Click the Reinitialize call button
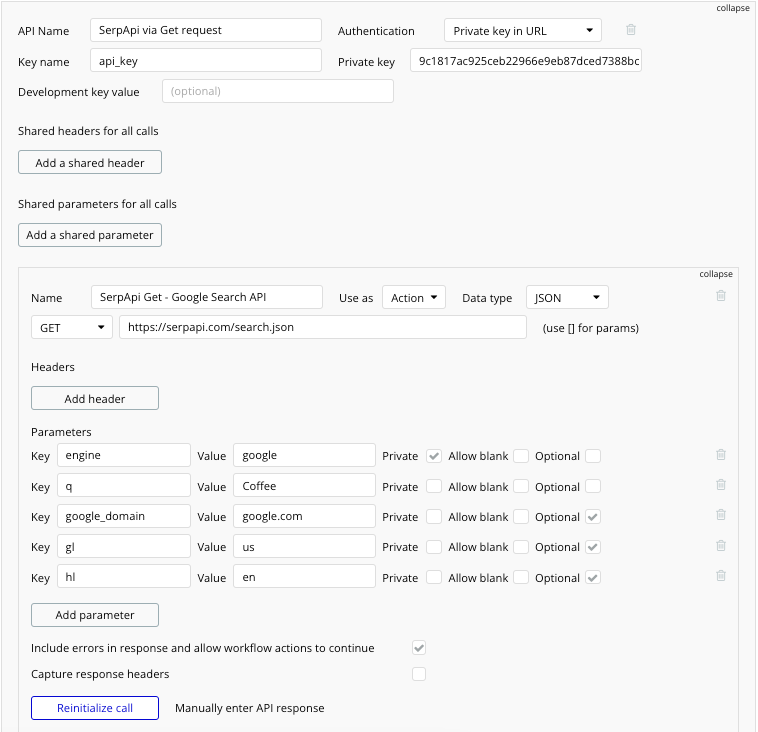This screenshot has height=732, width=758. pyautogui.click(x=95, y=708)
